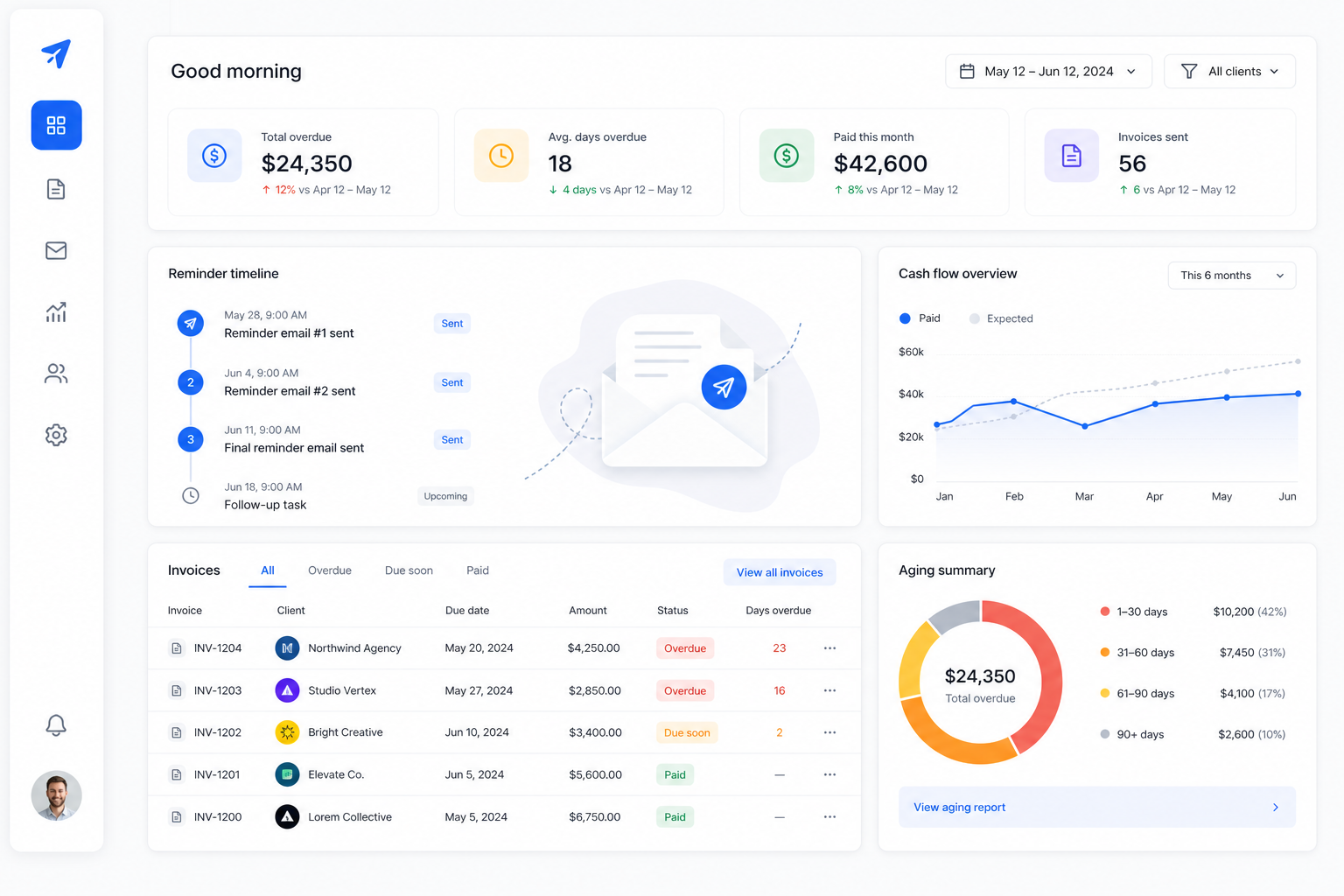Click the Avg. days overdue clock icon
This screenshot has width=1344, height=896.
point(501,156)
